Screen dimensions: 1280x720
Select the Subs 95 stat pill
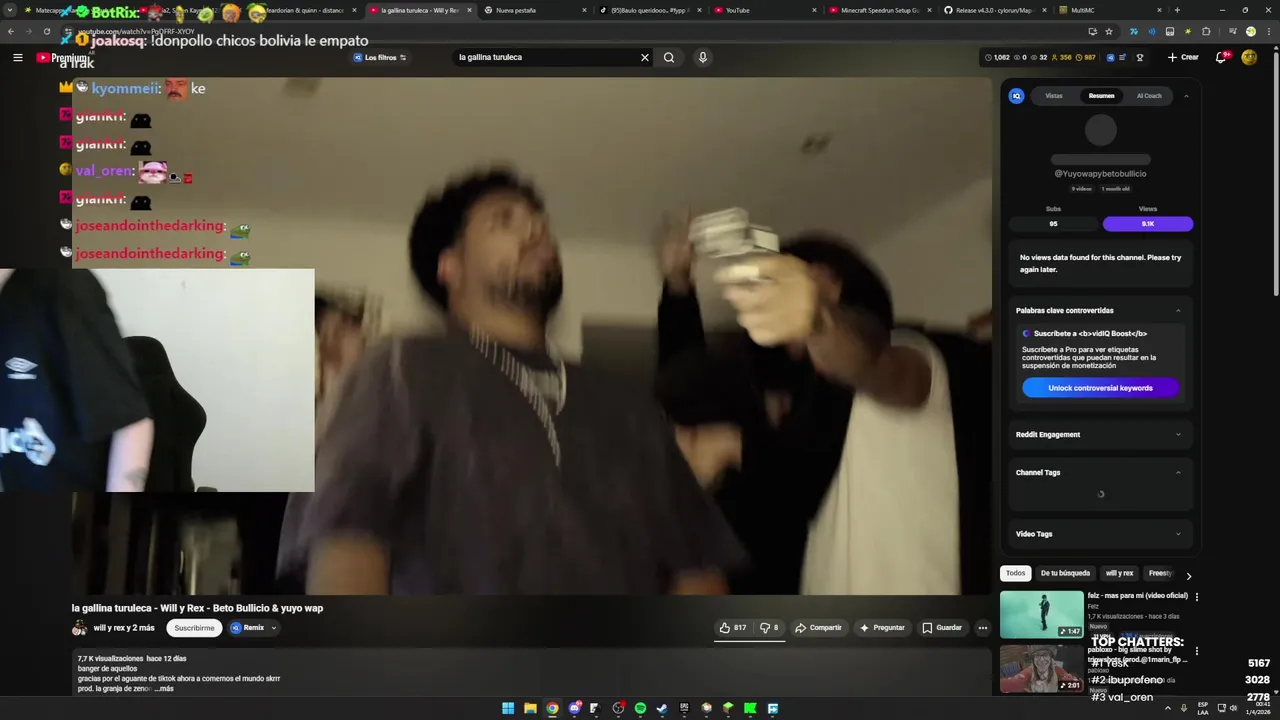1053,224
